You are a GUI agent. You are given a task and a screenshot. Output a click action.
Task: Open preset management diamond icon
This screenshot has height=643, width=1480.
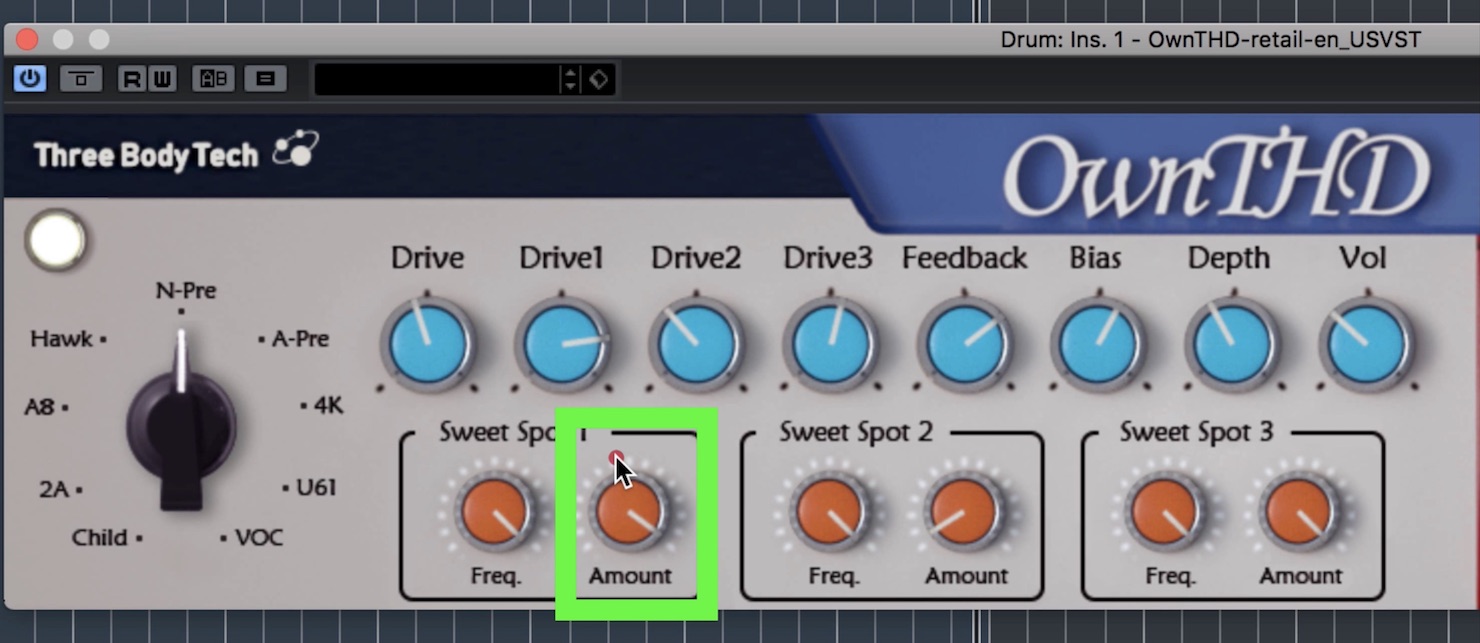(x=598, y=79)
